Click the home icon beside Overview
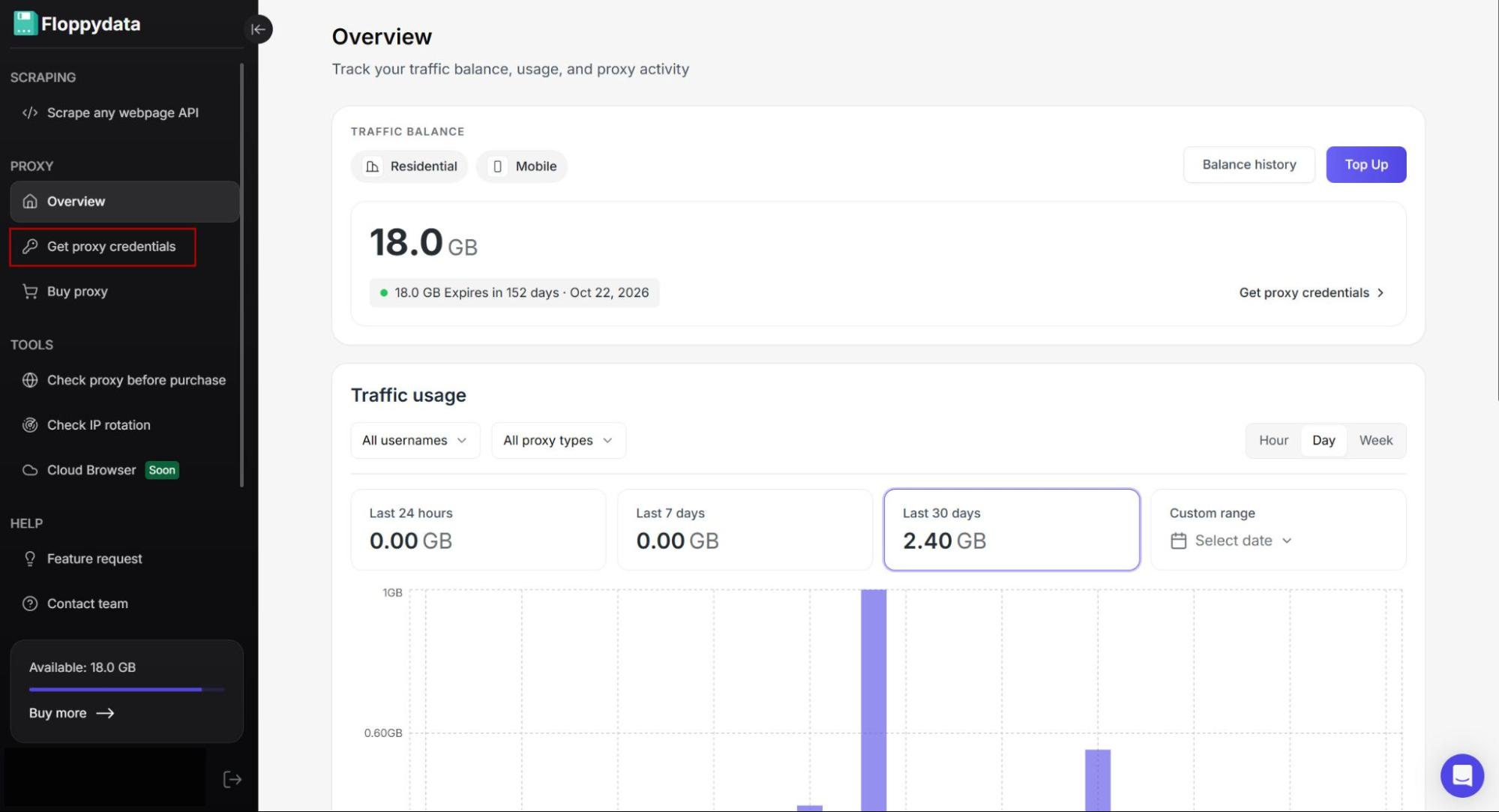This screenshot has width=1499, height=812. (x=30, y=201)
